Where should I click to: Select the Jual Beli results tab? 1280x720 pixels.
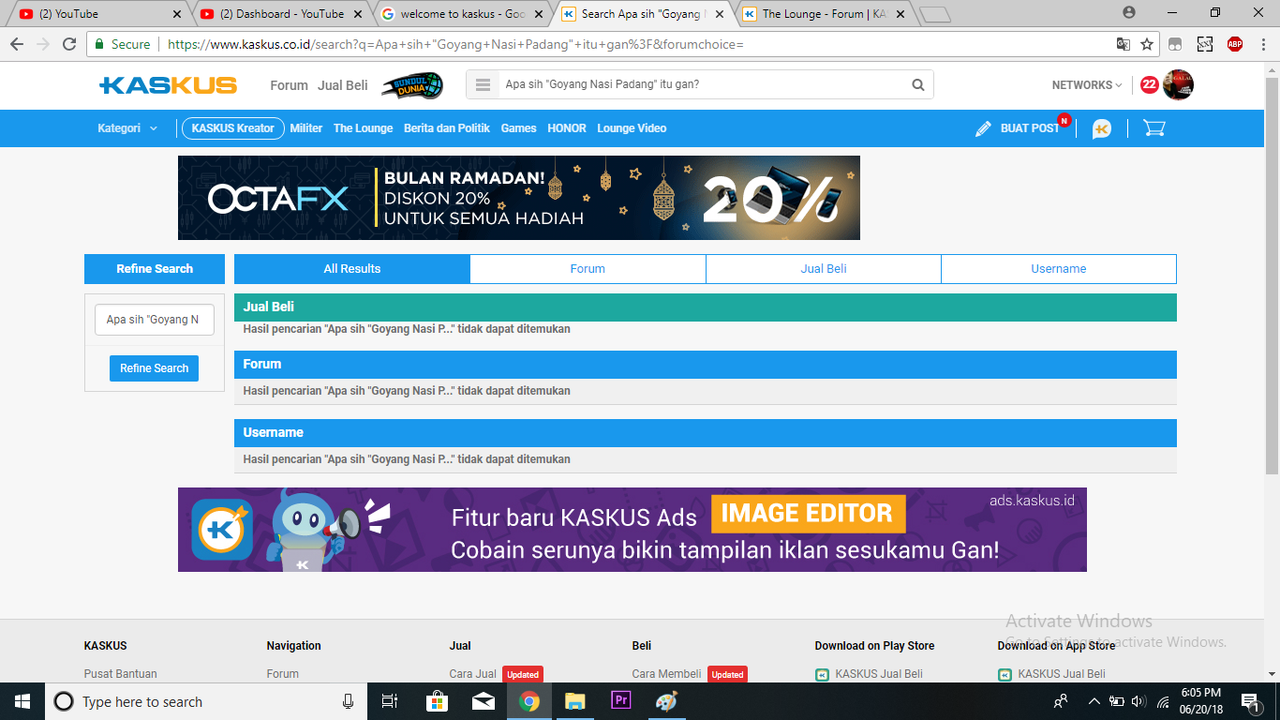pos(823,269)
